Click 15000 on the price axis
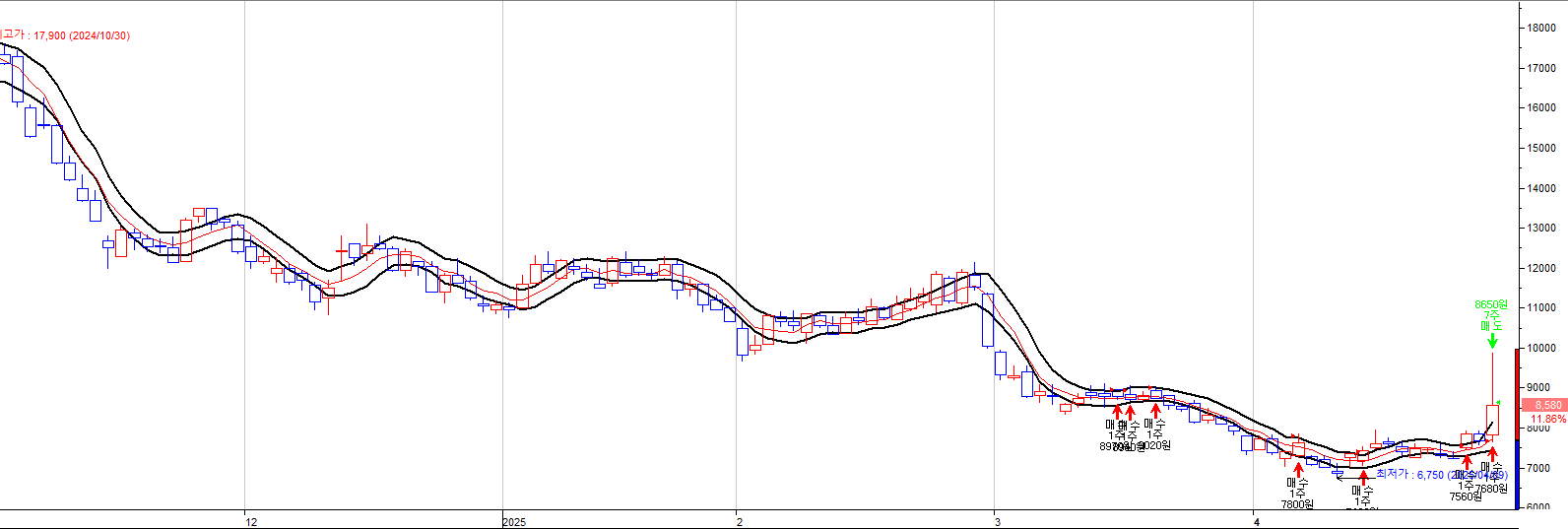The height and width of the screenshot is (529, 1568). [1541, 148]
